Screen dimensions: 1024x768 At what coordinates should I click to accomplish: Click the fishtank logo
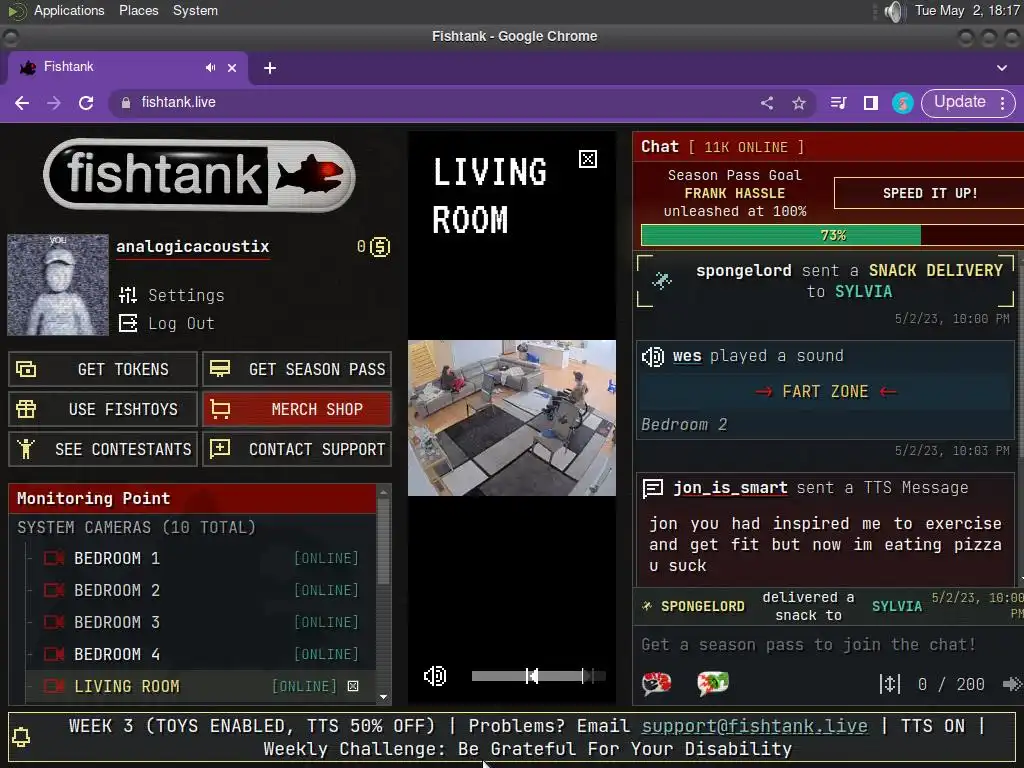click(199, 175)
